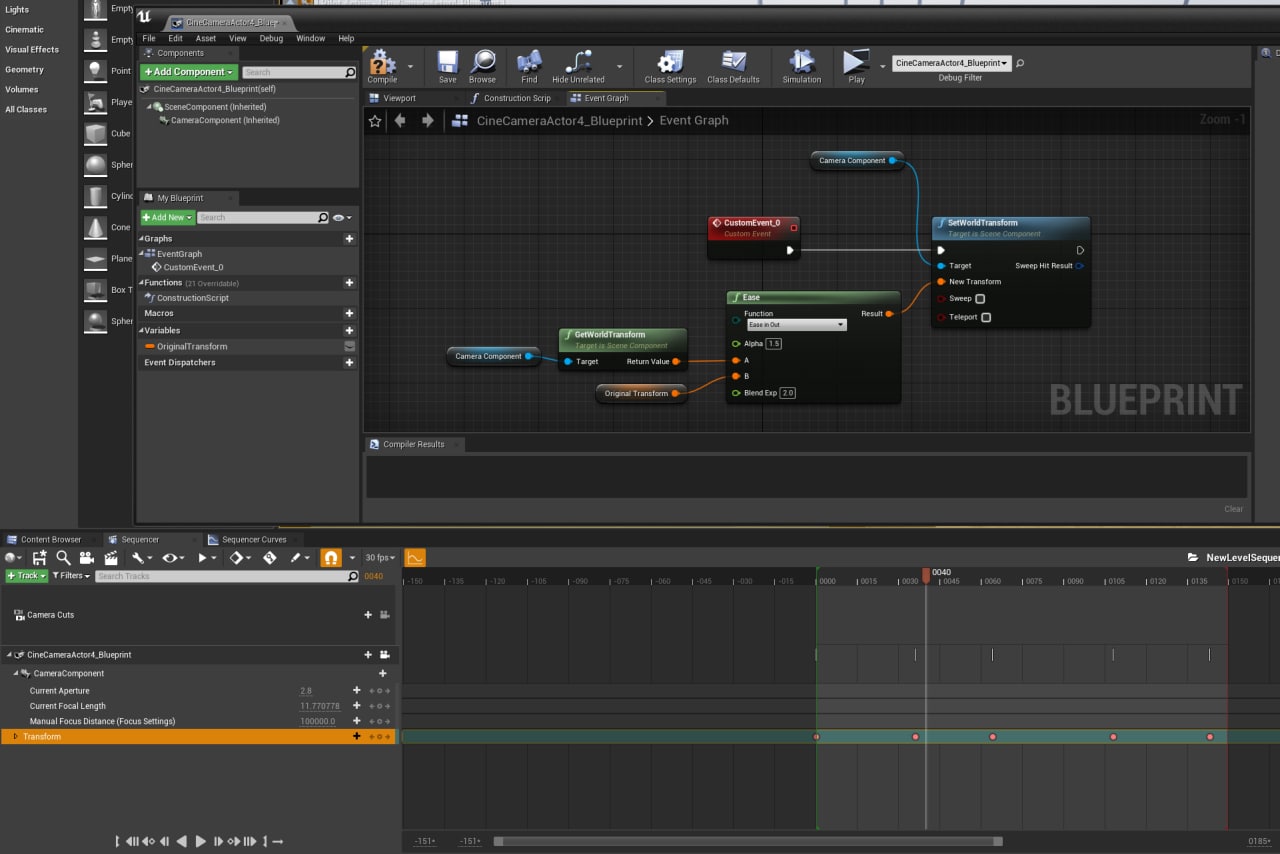The width and height of the screenshot is (1280, 854).
Task: Add a new function with Functions plus button
Action: 349,283
